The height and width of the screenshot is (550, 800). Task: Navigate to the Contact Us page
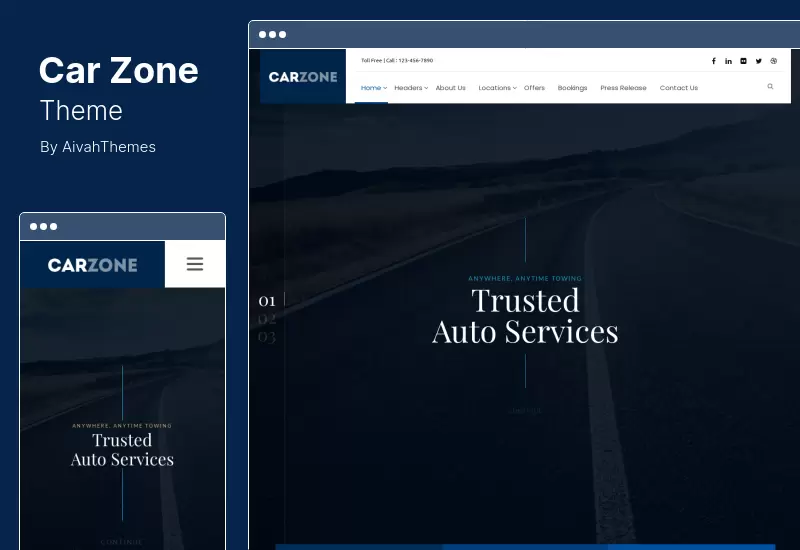coord(679,88)
